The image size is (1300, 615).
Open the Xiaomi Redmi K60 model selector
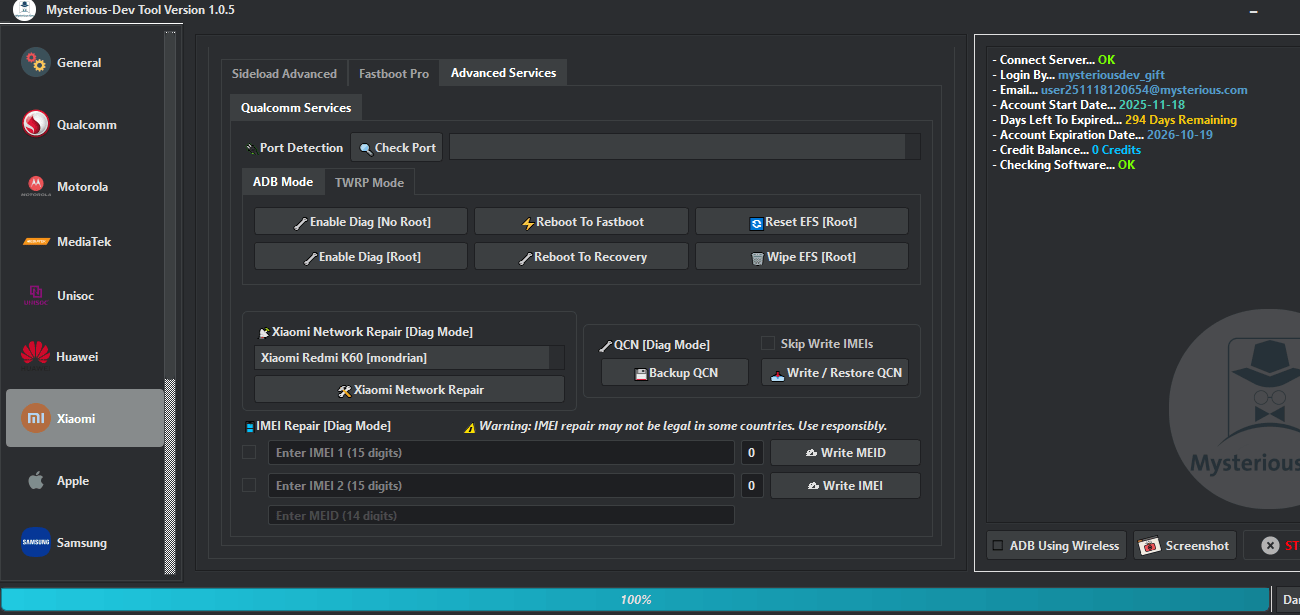tap(403, 357)
